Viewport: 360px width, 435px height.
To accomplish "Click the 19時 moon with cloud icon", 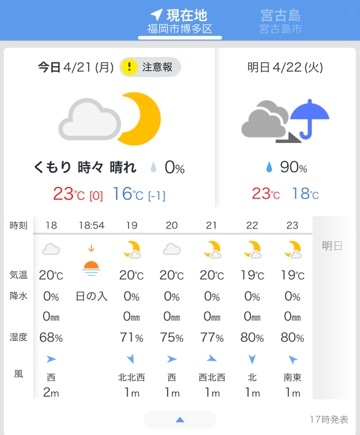I will [x=132, y=250].
